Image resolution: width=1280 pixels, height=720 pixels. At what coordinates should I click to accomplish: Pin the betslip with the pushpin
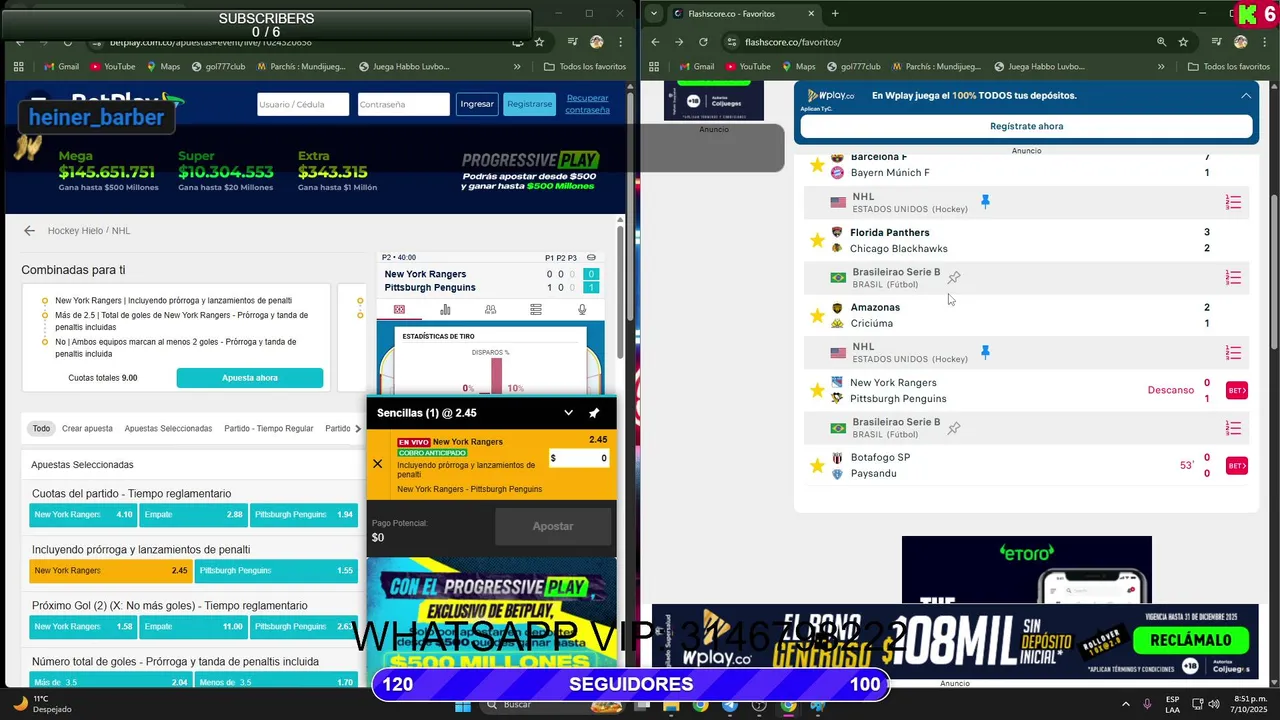[x=594, y=413]
